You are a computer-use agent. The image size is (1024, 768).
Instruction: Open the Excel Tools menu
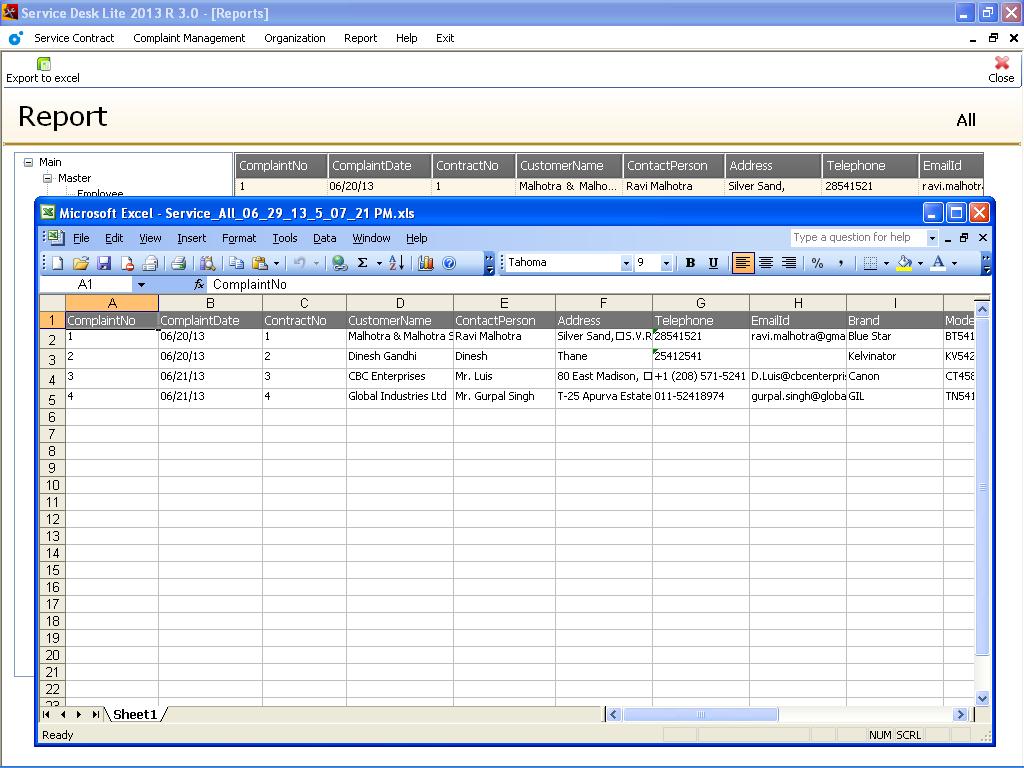point(285,238)
